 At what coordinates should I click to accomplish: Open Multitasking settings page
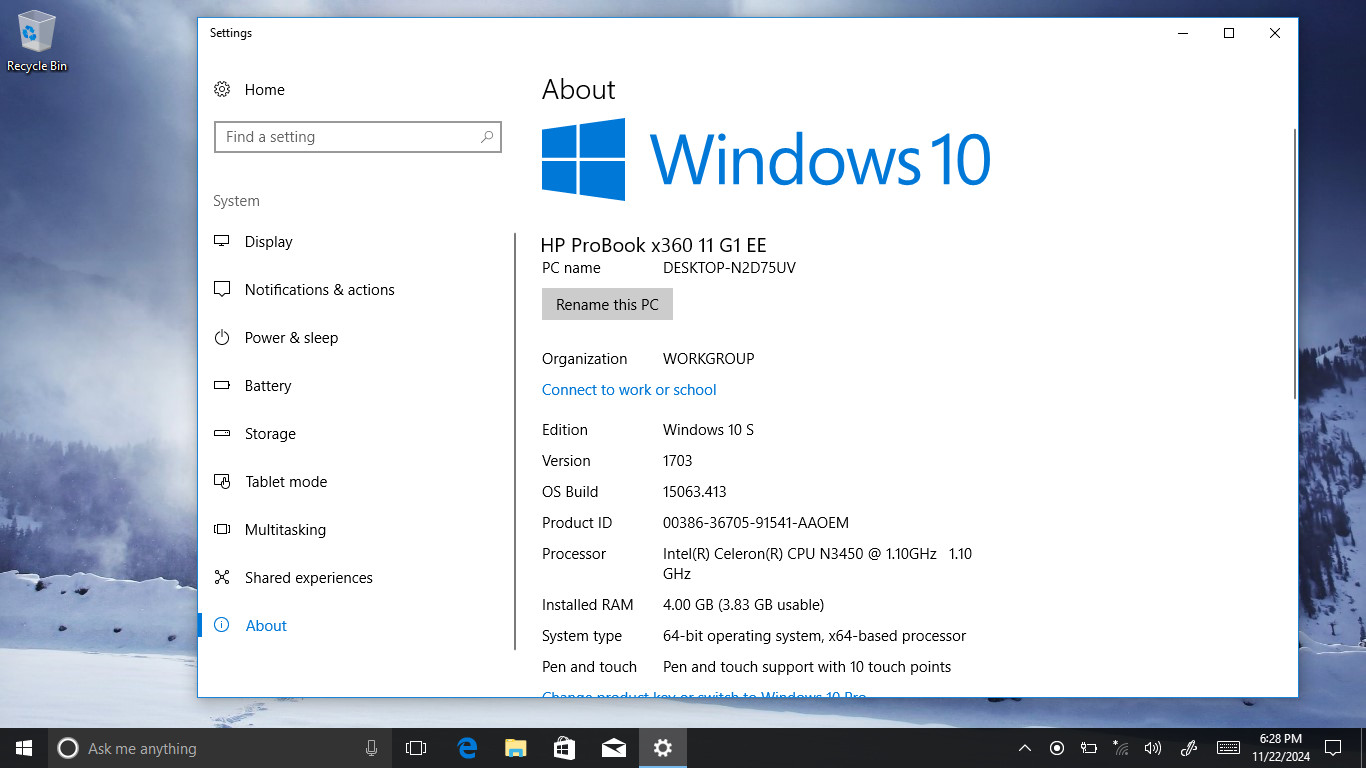(285, 529)
